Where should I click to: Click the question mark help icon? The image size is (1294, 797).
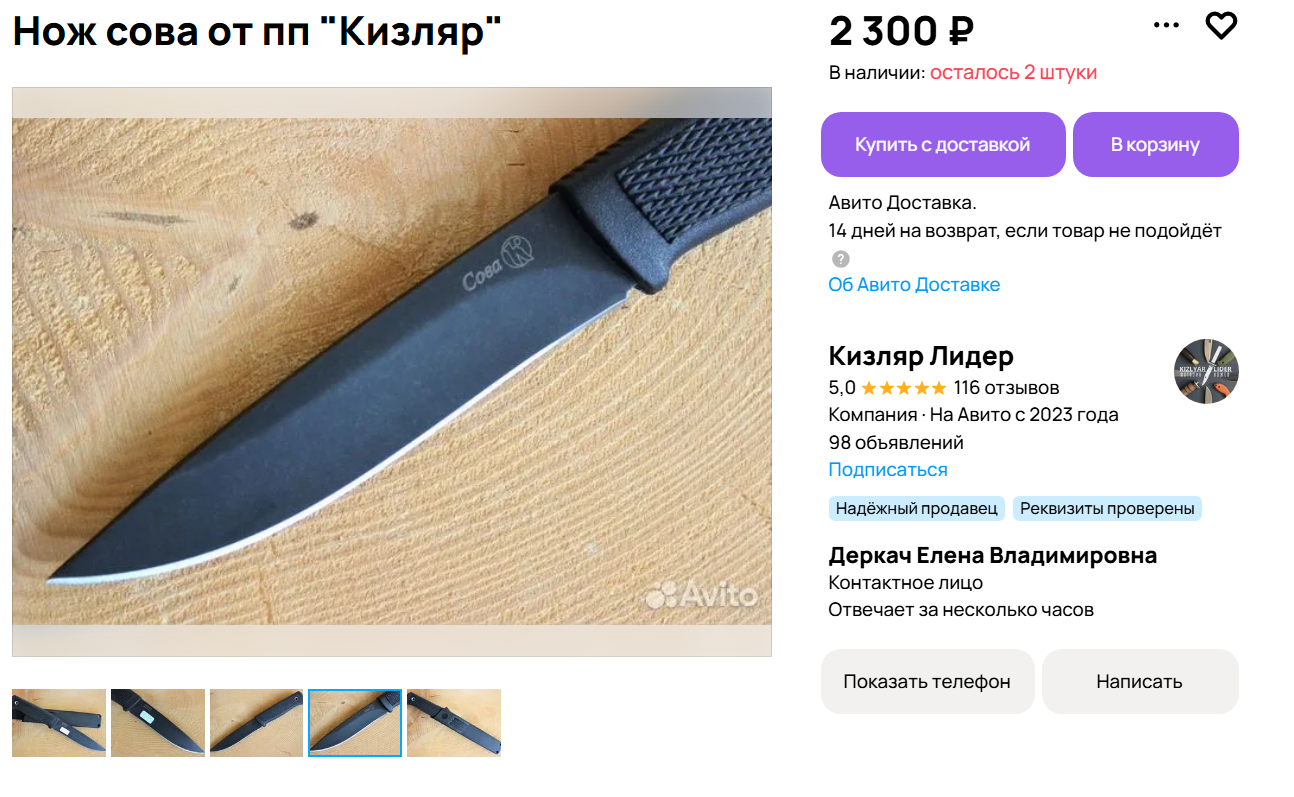click(841, 258)
